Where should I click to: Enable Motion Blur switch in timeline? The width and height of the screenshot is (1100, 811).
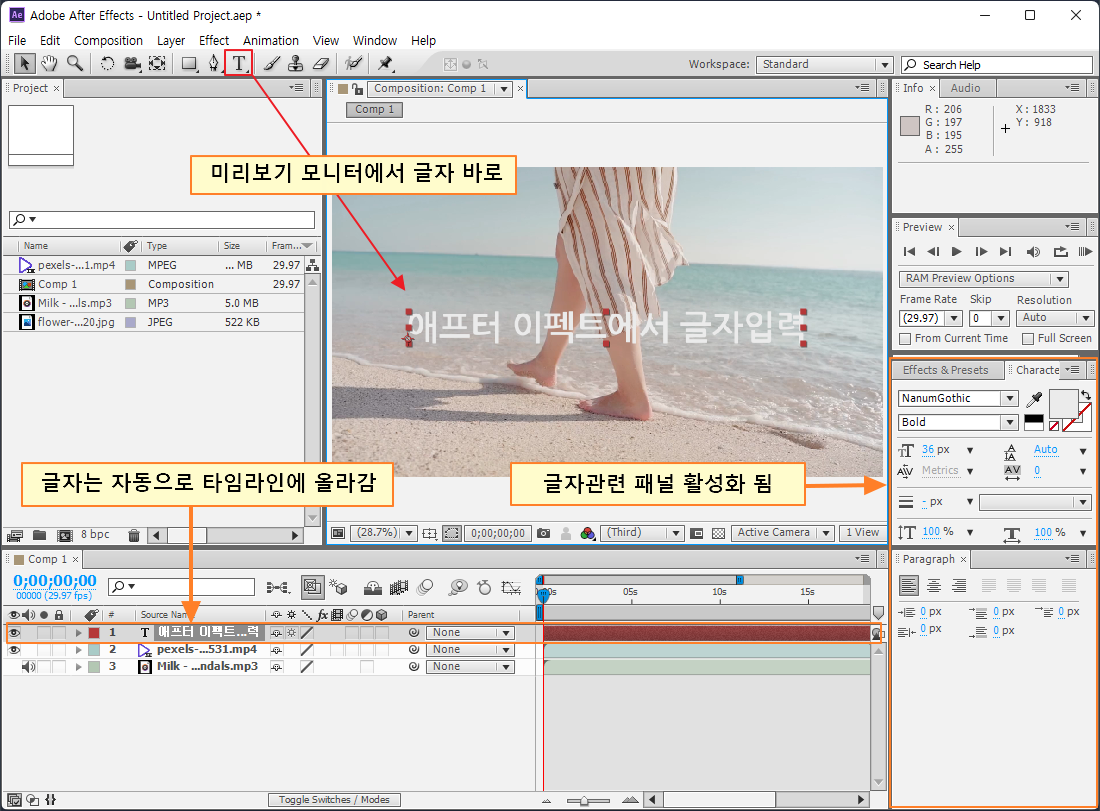click(x=425, y=587)
